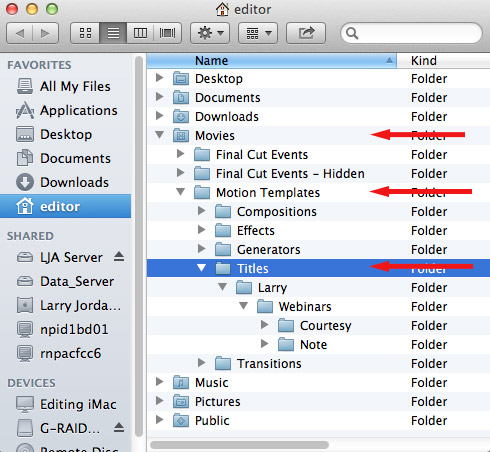Sort by the Name column header
Screen dimensions: 490x452
click(x=272, y=61)
